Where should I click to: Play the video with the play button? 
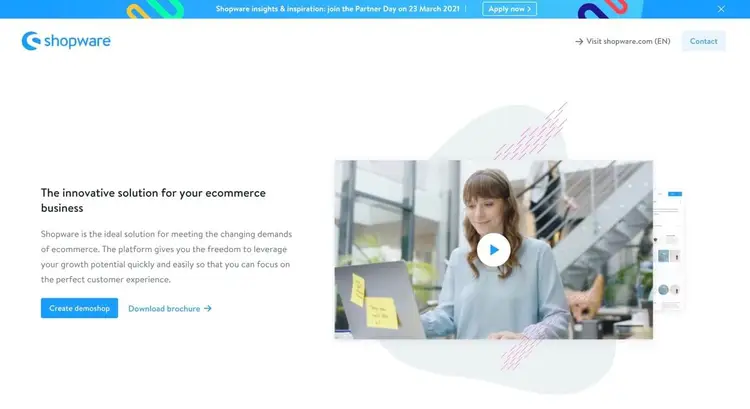(x=494, y=250)
